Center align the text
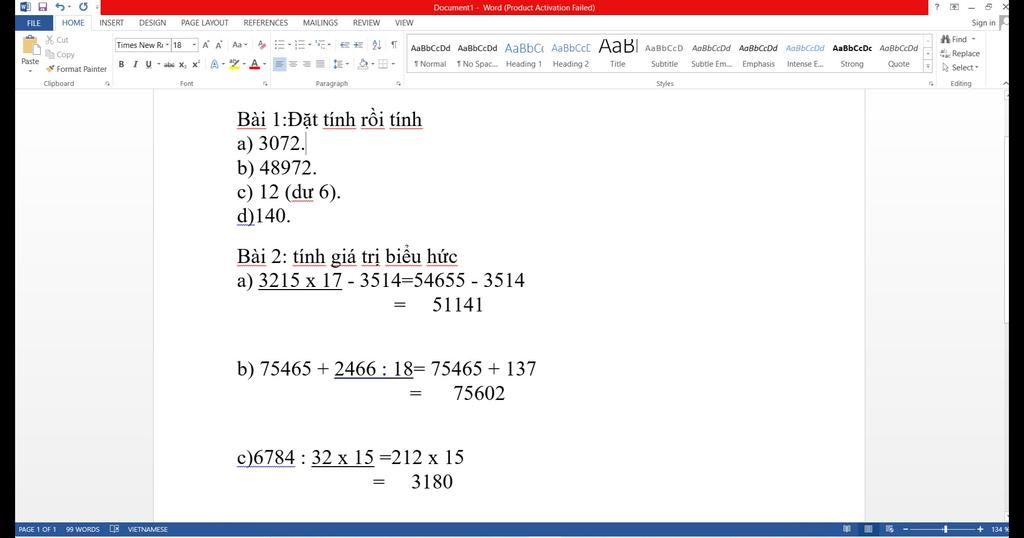This screenshot has height=538, width=1024. (293, 64)
